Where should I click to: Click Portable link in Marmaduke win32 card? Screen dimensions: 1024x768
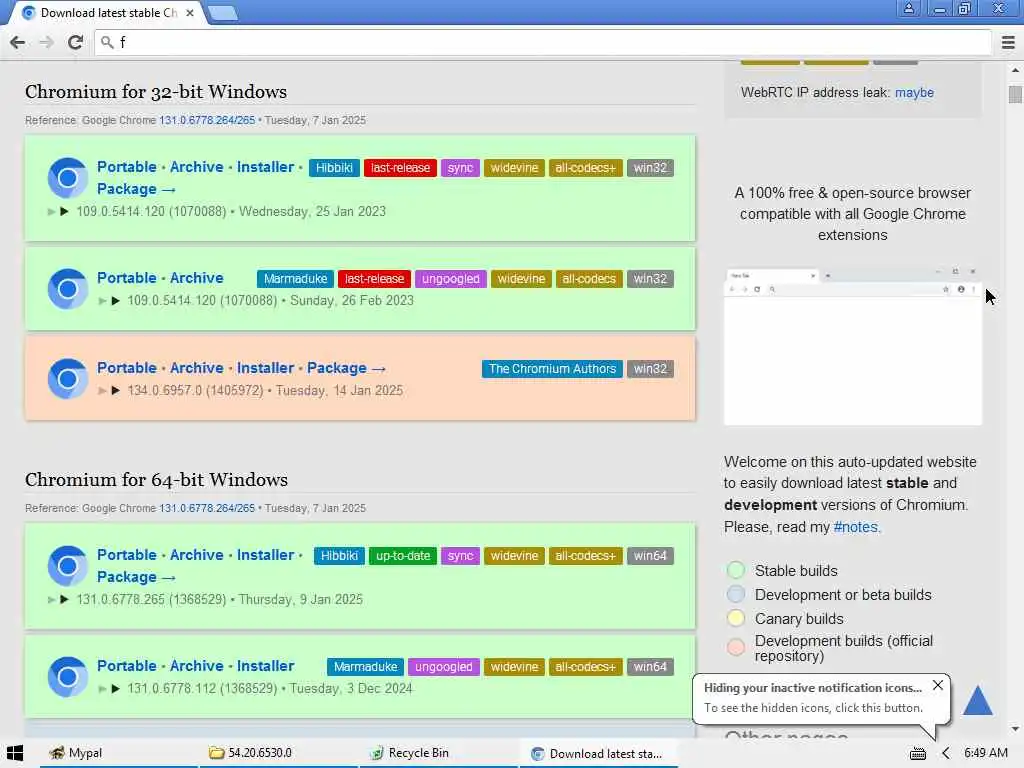coord(127,278)
